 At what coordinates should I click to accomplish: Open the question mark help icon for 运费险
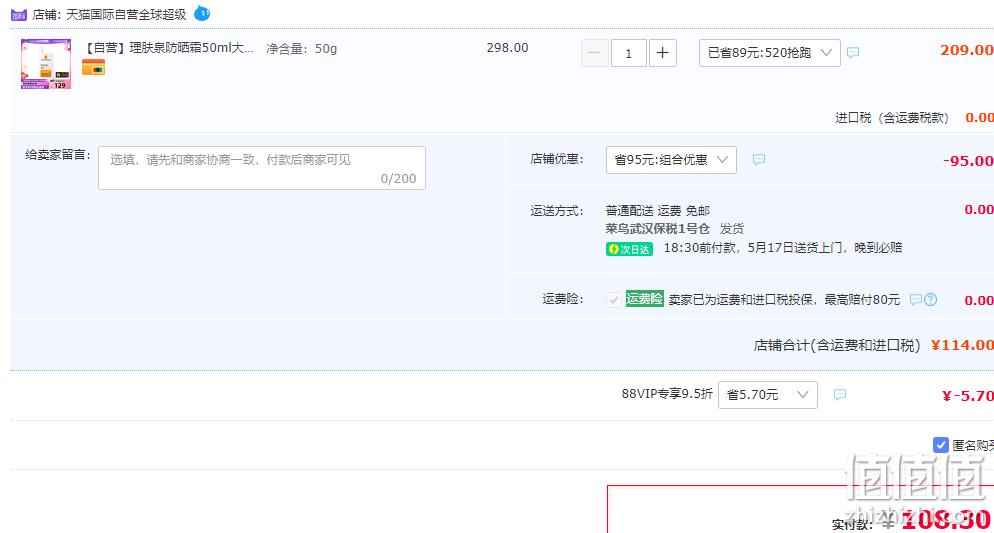coord(931,300)
